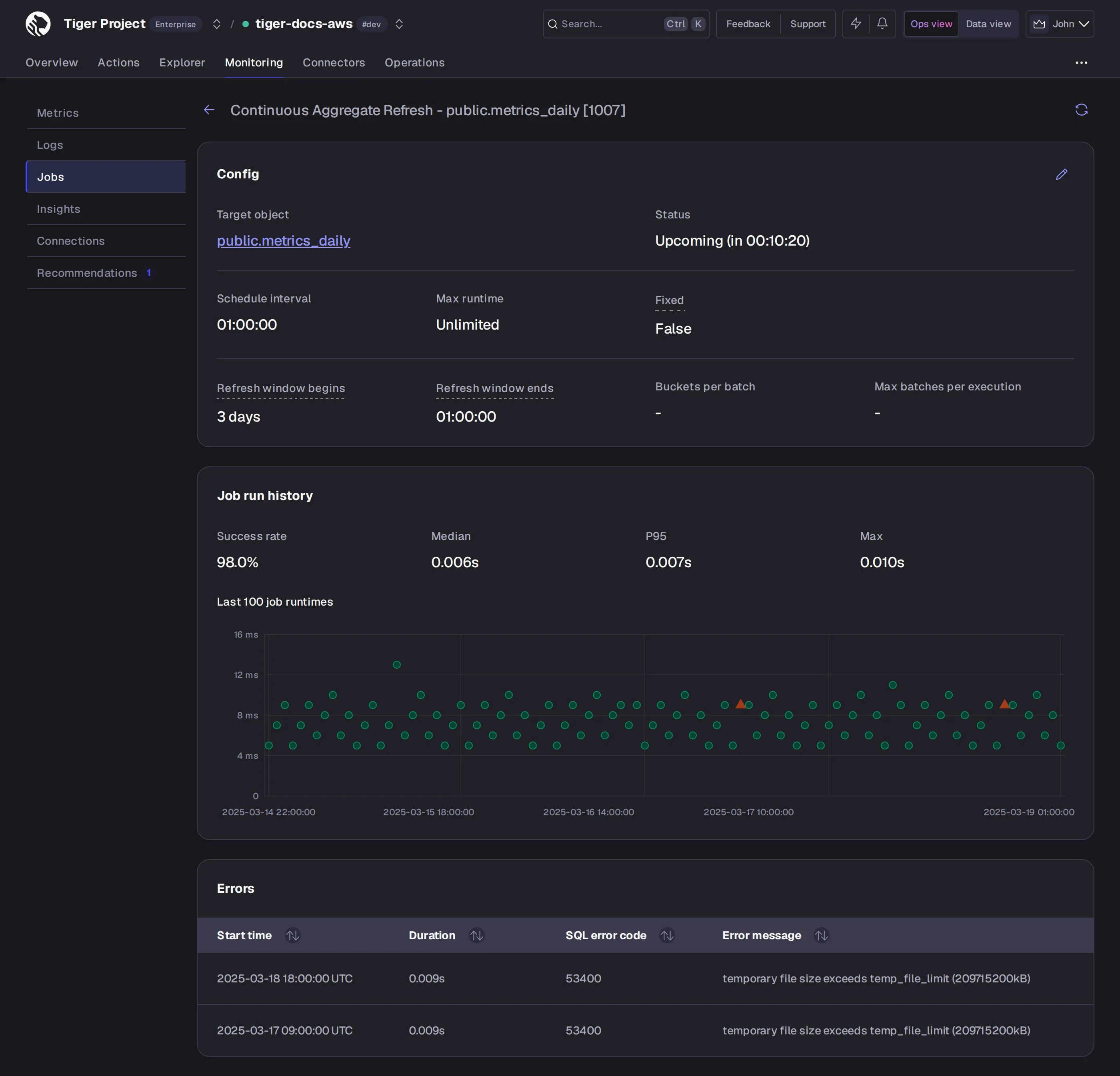Click the Feedback button
The width and height of the screenshot is (1120, 1076).
point(748,24)
